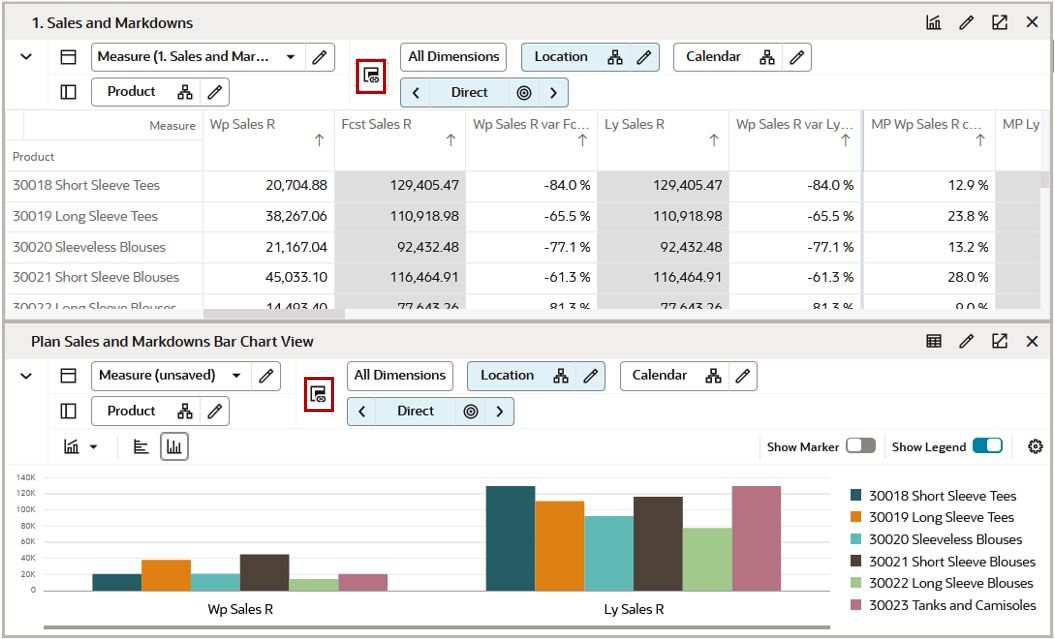1055x639 pixels.
Task: Open the chart settings gear
Action: coord(1035,446)
